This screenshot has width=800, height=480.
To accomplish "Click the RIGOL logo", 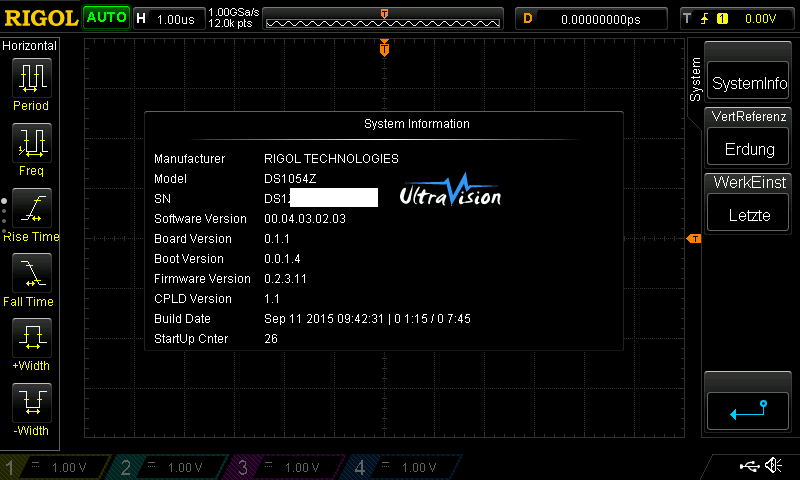I will 41,18.
